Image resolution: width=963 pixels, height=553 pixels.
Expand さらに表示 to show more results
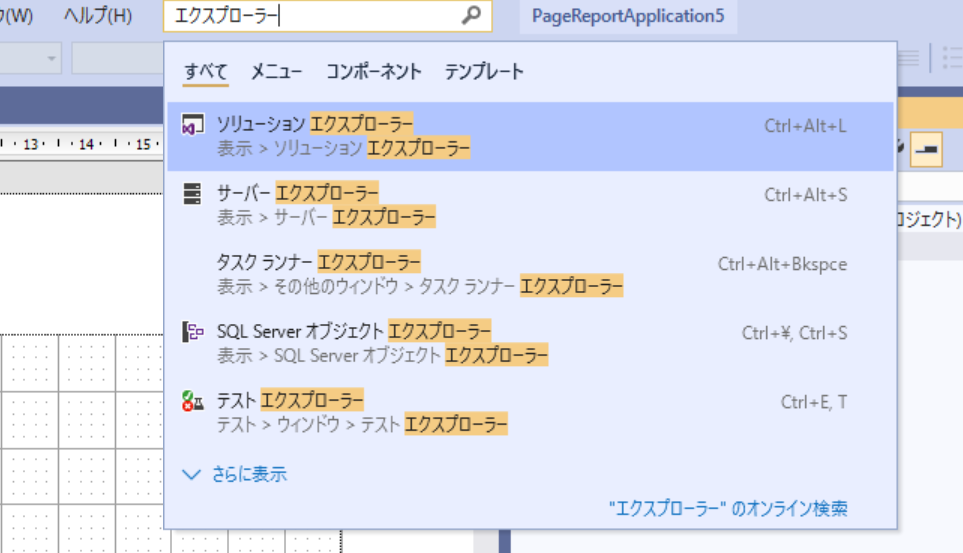(235, 474)
